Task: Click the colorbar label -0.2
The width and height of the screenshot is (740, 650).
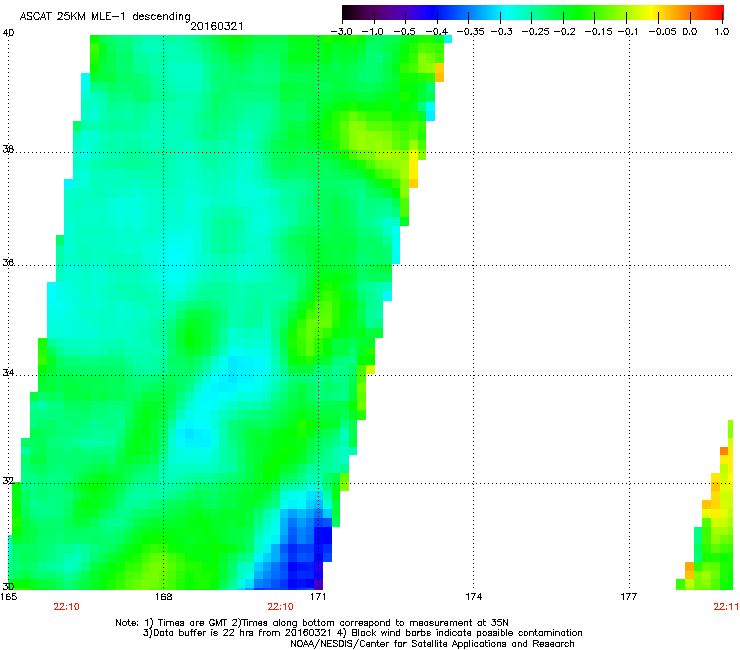Action: coord(564,32)
